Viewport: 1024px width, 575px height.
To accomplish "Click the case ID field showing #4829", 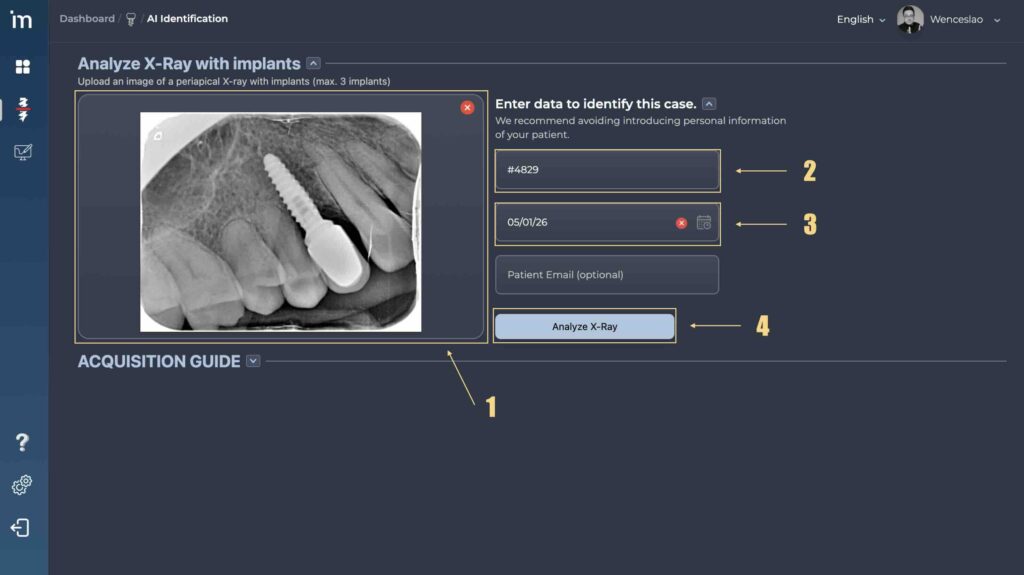I will [606, 170].
